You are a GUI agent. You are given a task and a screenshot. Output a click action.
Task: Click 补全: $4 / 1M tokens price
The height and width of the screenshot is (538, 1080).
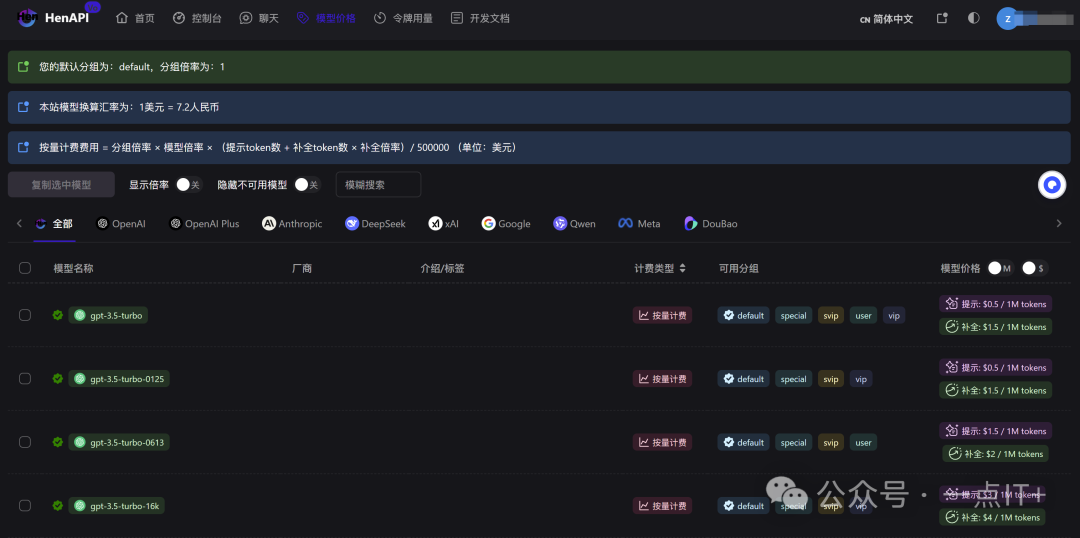click(995, 517)
